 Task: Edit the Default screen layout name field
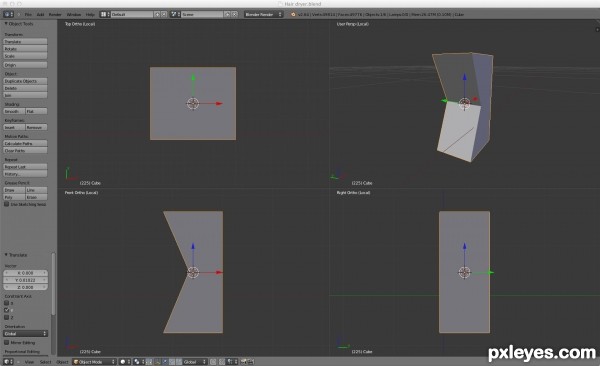pyautogui.click(x=132, y=14)
